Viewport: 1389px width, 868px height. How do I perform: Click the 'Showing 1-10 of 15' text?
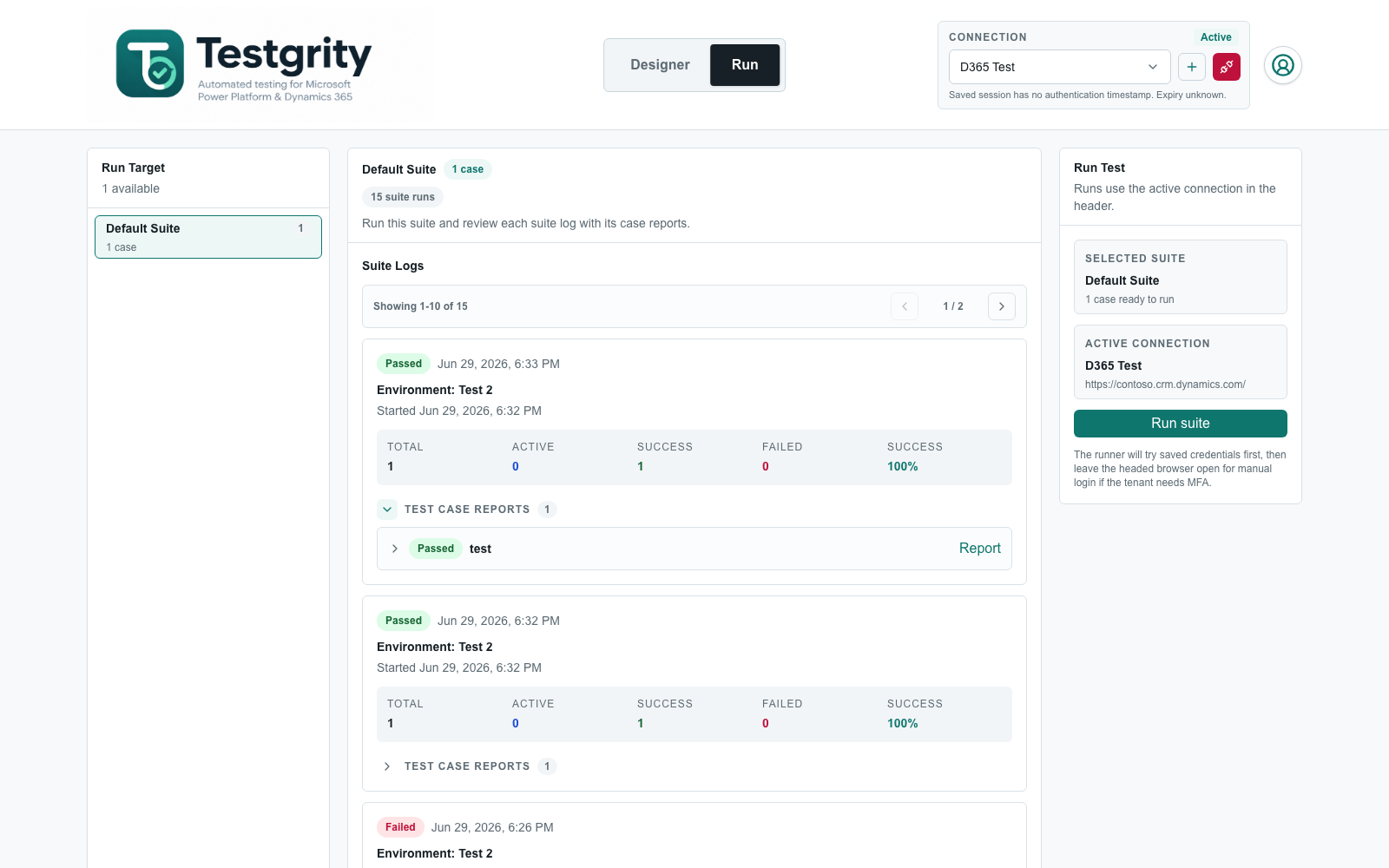pyautogui.click(x=420, y=306)
